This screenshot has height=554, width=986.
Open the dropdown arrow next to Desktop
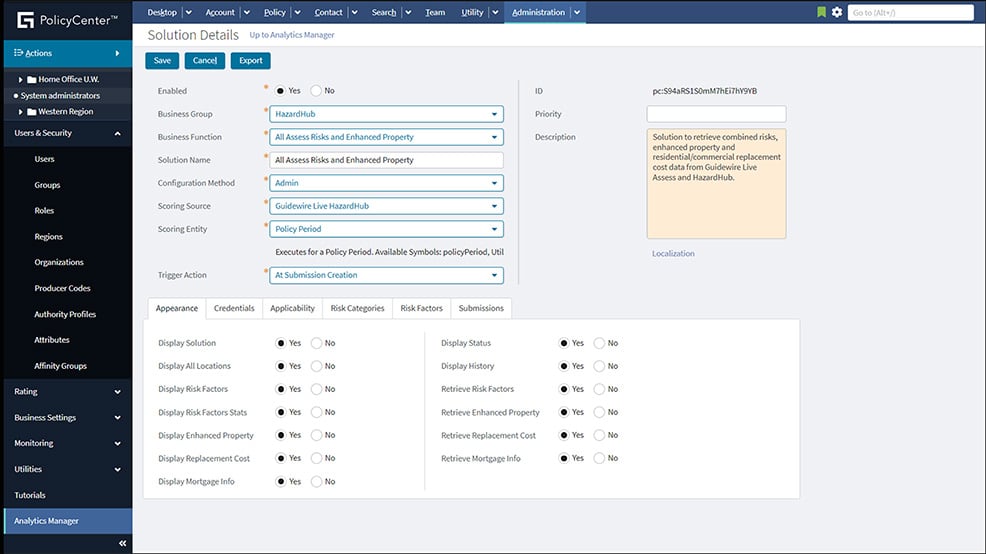[189, 13]
